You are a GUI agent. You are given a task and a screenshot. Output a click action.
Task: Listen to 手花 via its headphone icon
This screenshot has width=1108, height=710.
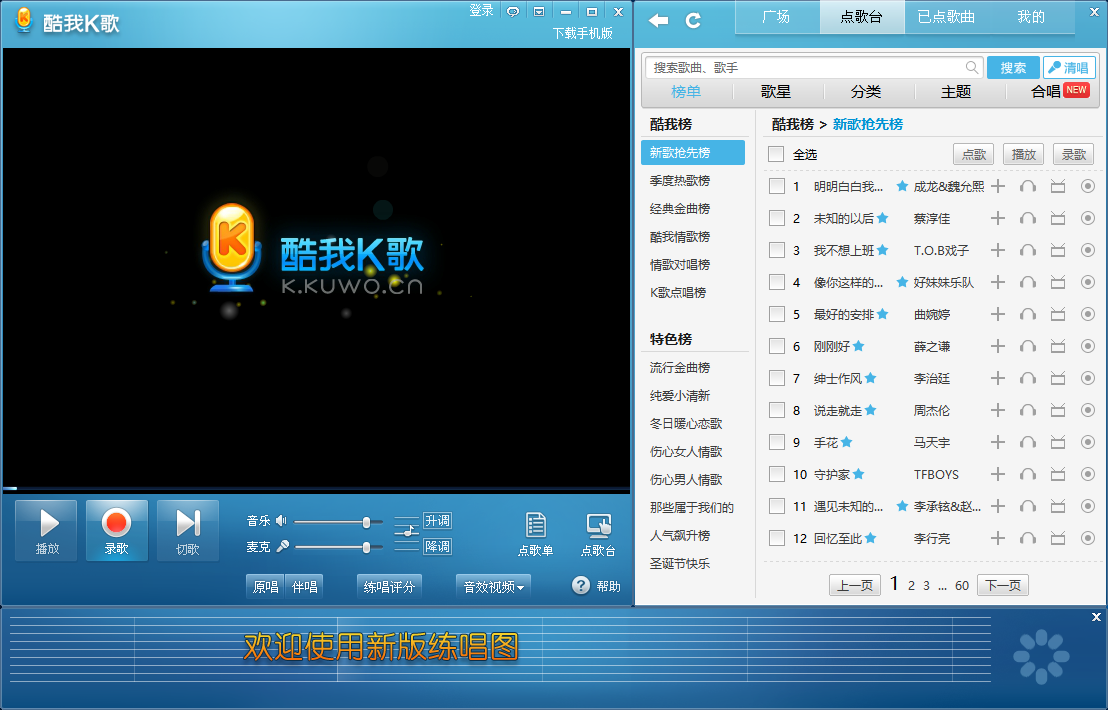click(1028, 442)
